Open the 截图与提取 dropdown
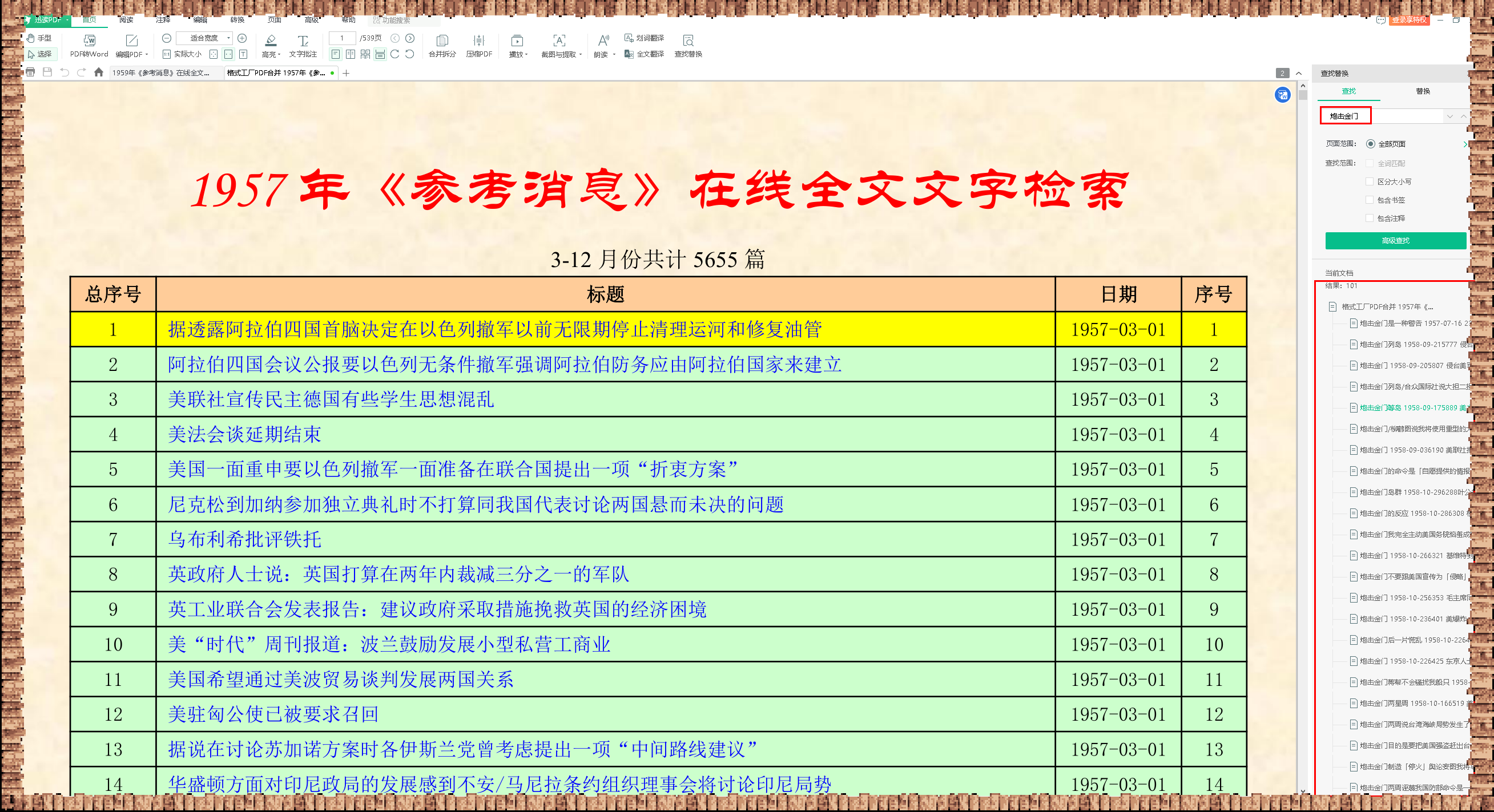Screen dimensions: 1494x812 pos(580,54)
